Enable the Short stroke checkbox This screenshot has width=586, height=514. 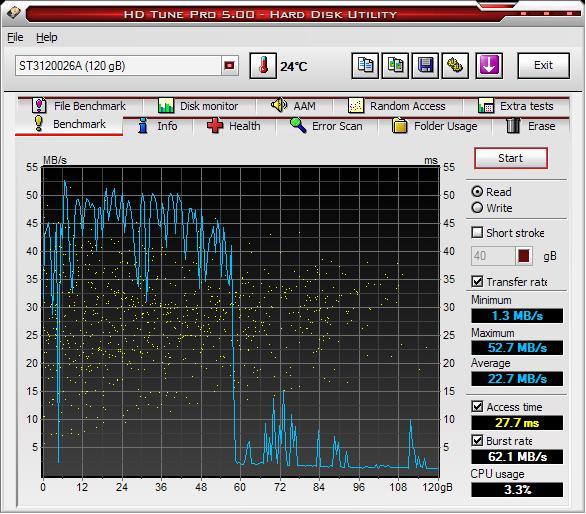[477, 233]
